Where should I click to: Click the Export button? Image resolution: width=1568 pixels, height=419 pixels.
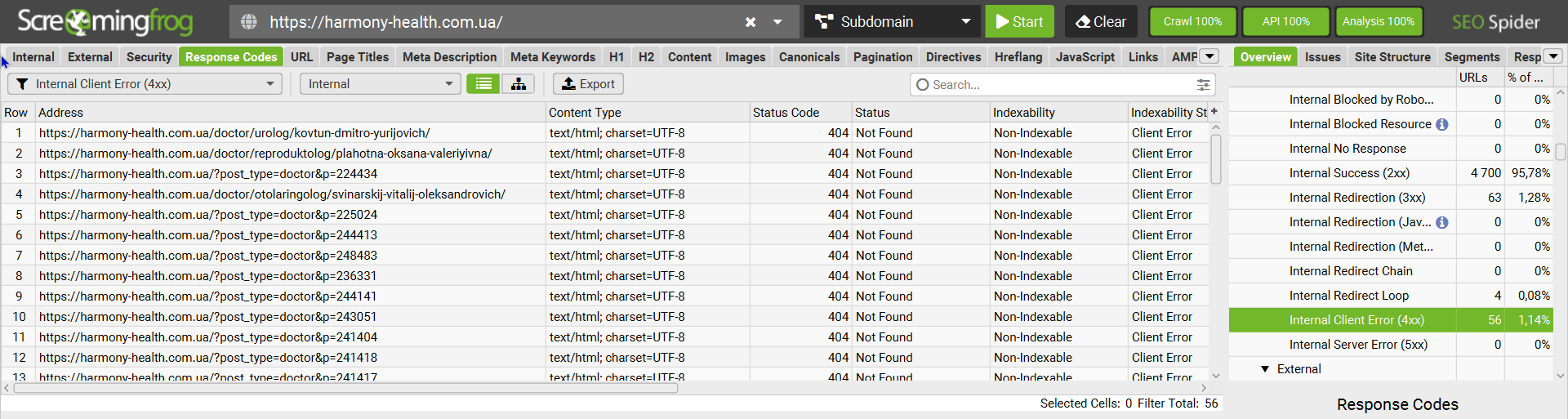tap(588, 84)
